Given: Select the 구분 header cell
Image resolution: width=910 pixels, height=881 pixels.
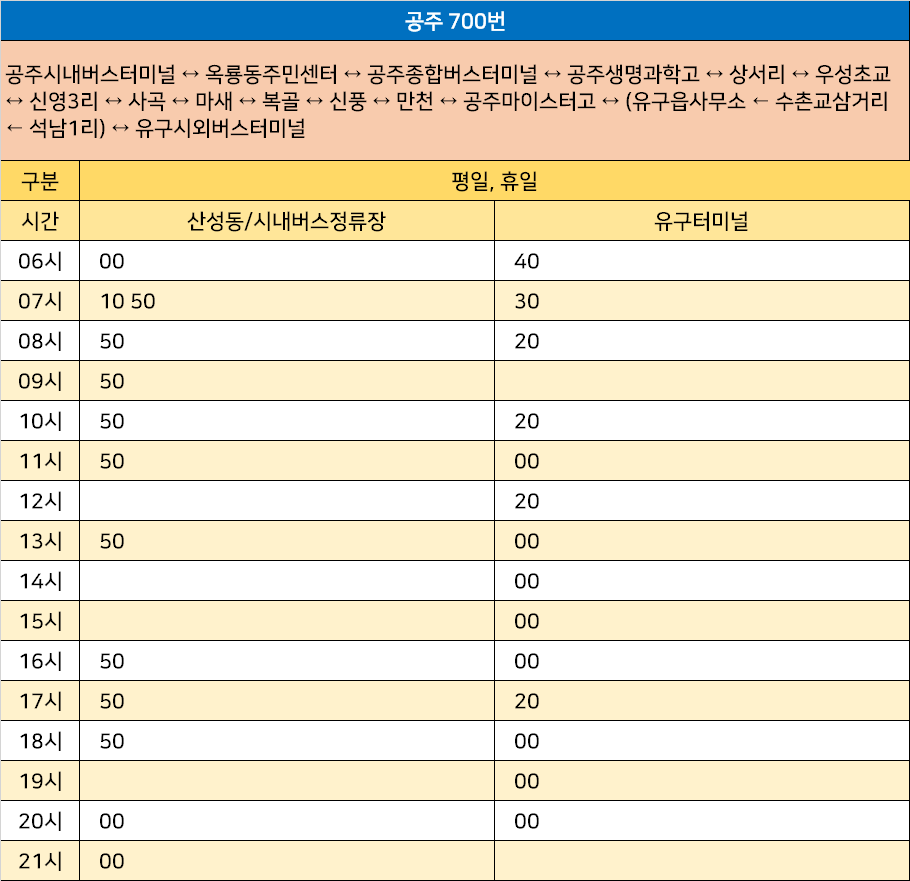Looking at the screenshot, I should [x=40, y=181].
